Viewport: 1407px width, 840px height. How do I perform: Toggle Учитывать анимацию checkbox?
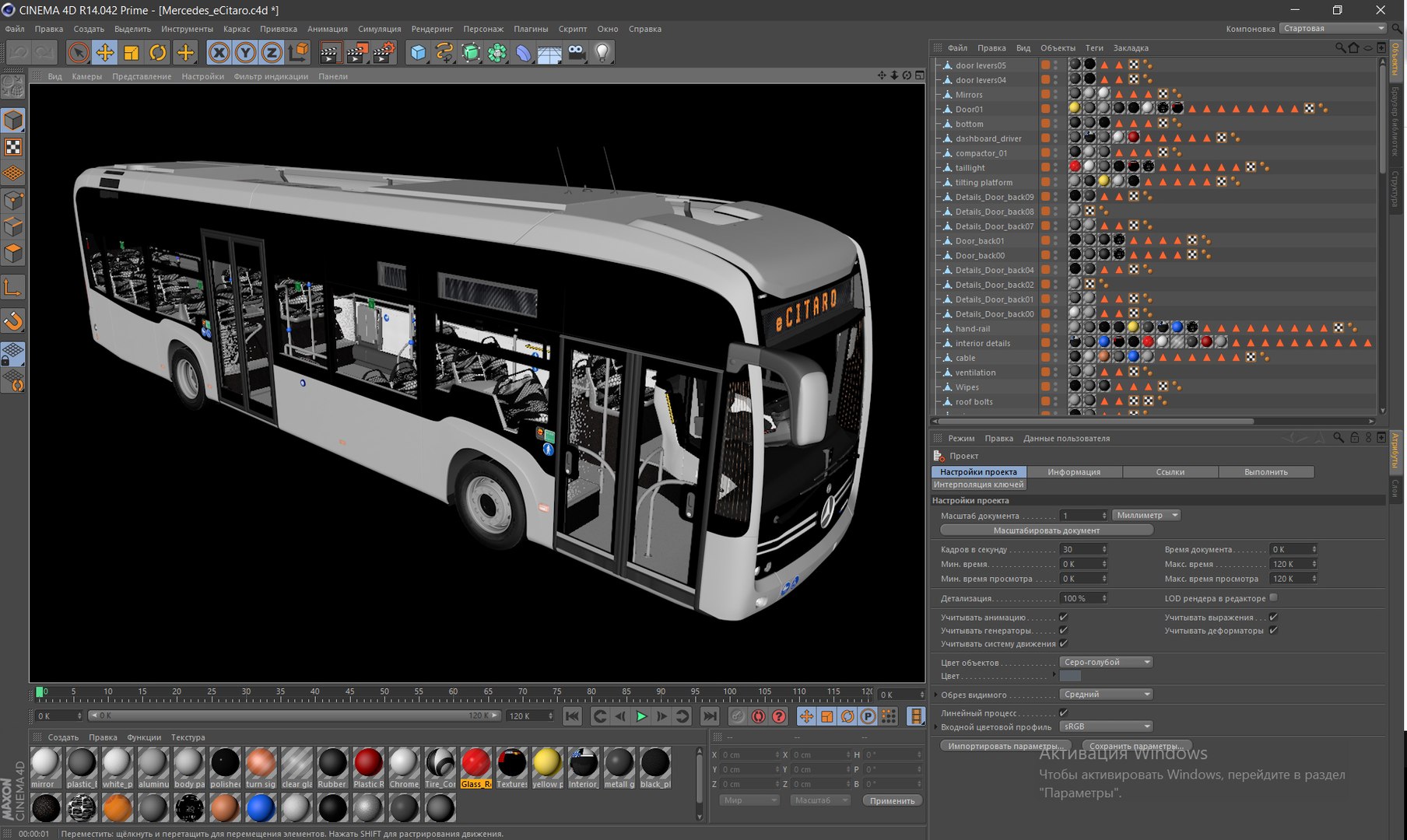(x=1063, y=617)
